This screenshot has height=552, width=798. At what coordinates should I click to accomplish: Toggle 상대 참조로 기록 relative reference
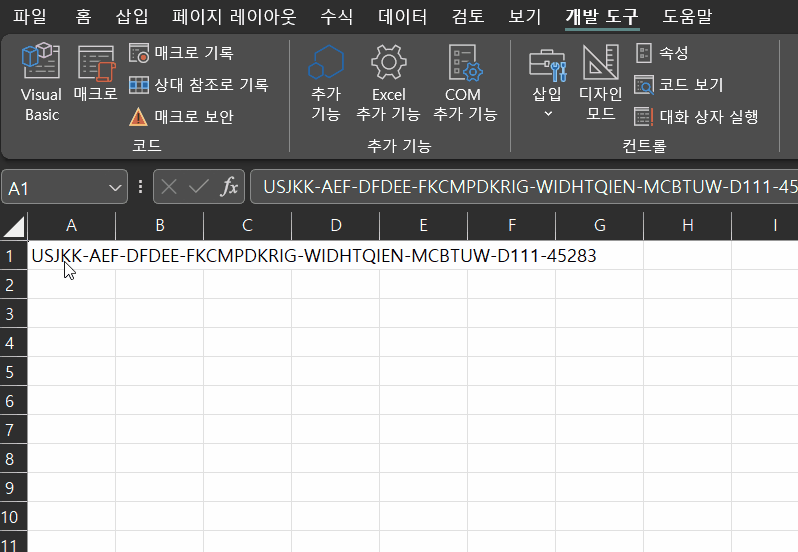(198, 84)
